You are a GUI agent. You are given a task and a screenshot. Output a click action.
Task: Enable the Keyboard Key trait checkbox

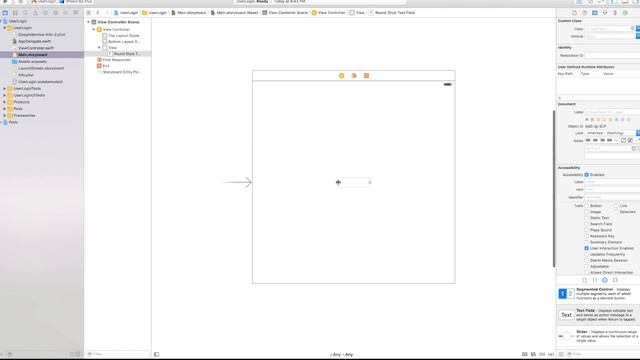click(x=587, y=236)
